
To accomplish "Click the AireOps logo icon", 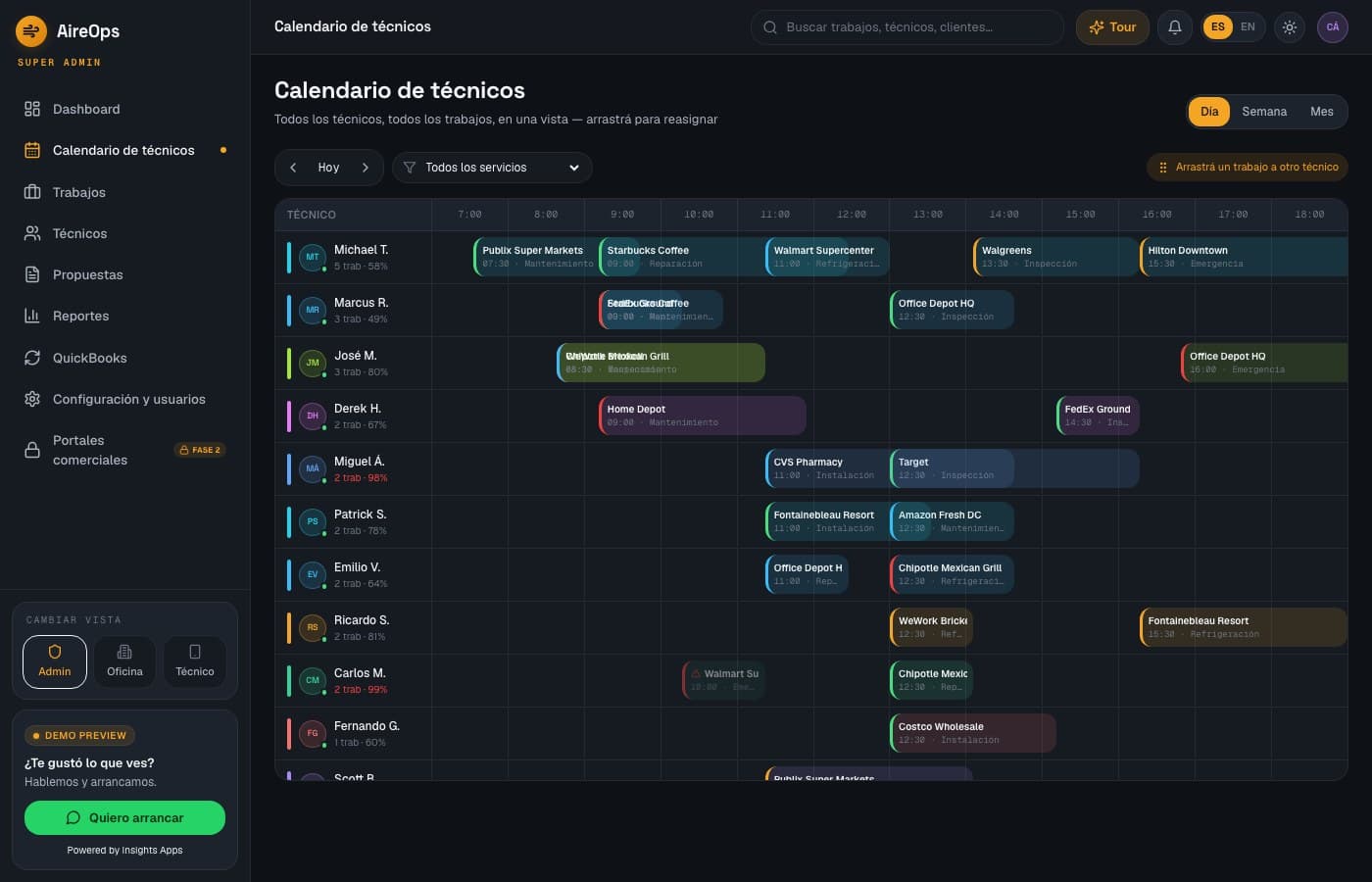I will 31,31.
